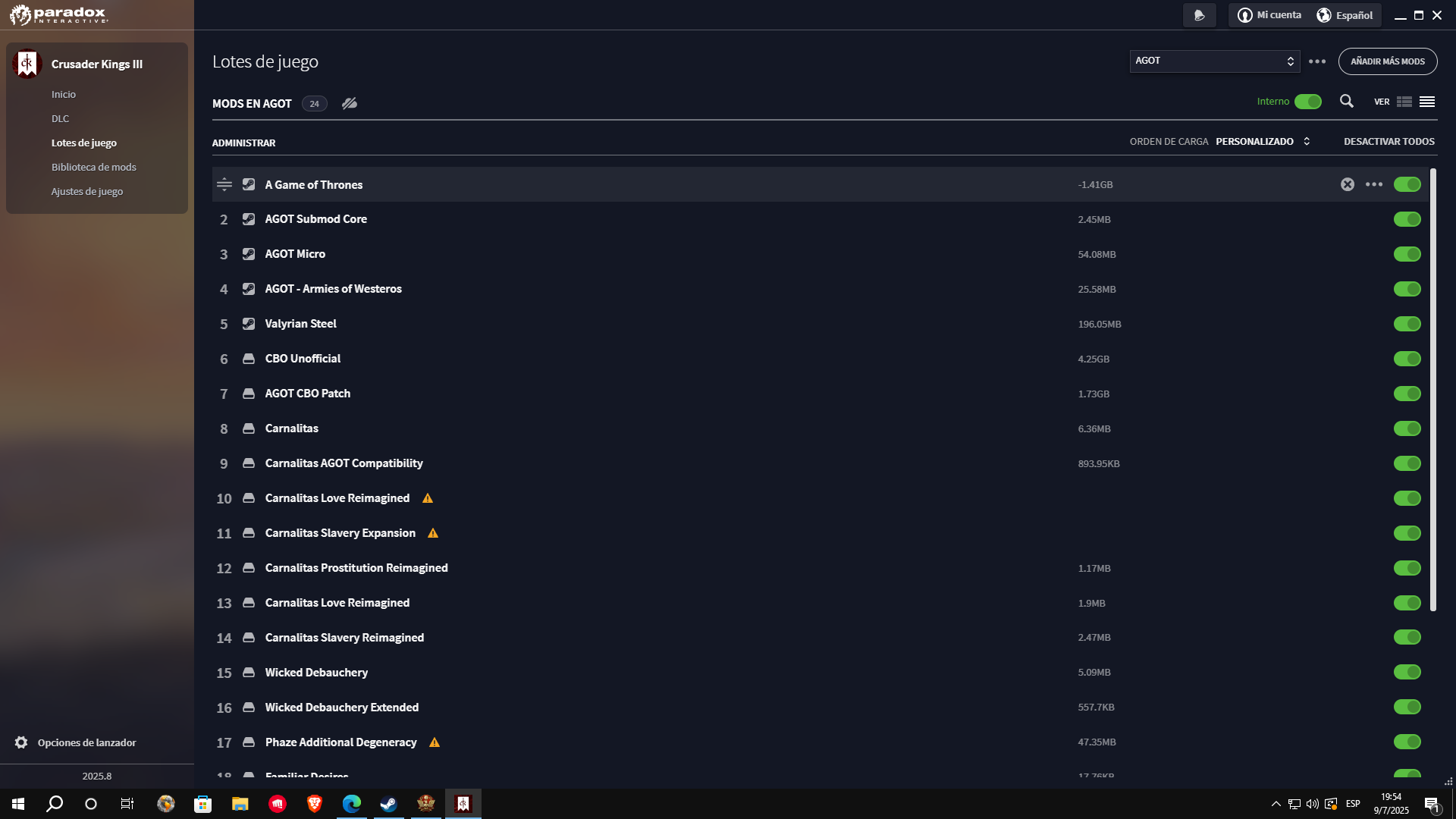Click Desactivar todos

1389,142
